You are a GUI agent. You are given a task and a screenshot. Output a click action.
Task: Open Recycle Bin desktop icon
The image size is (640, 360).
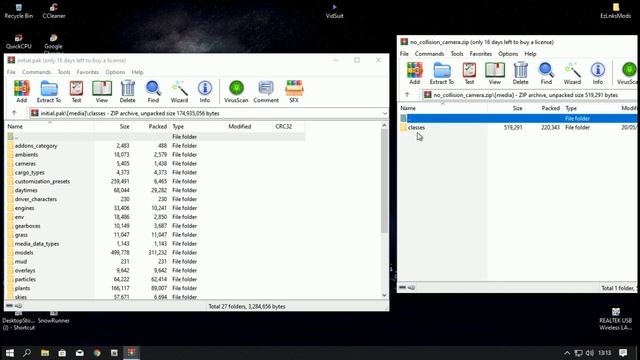(x=19, y=11)
